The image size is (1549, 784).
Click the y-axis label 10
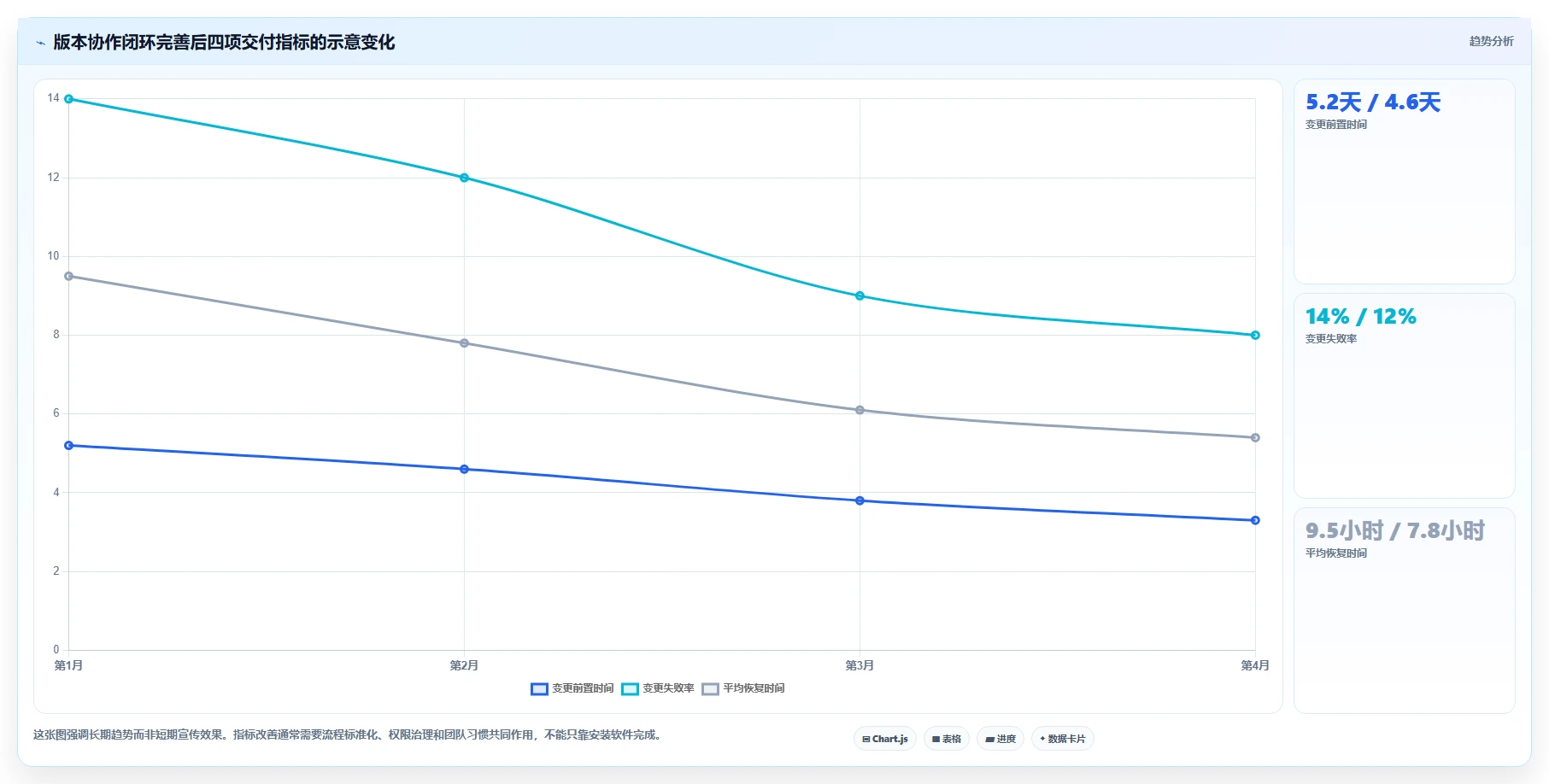tap(54, 256)
